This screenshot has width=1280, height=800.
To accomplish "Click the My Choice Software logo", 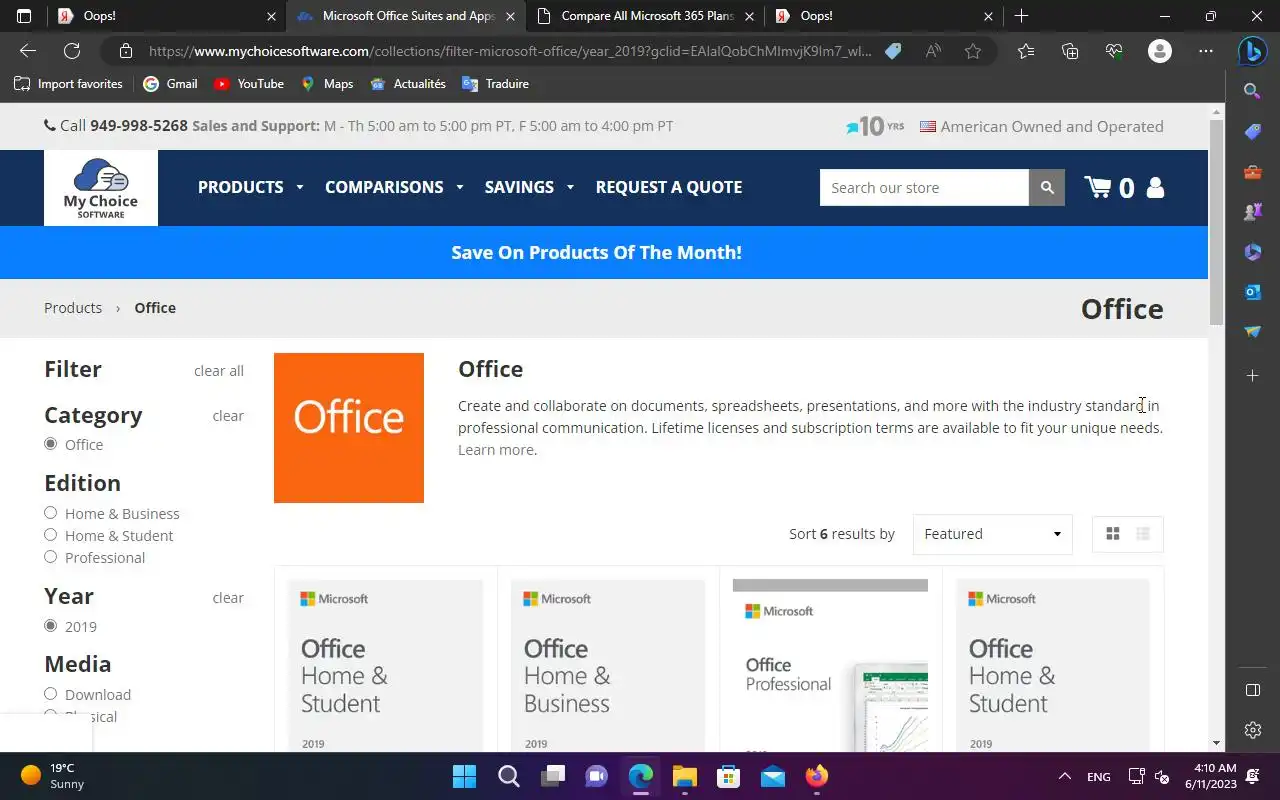I will tap(101, 188).
